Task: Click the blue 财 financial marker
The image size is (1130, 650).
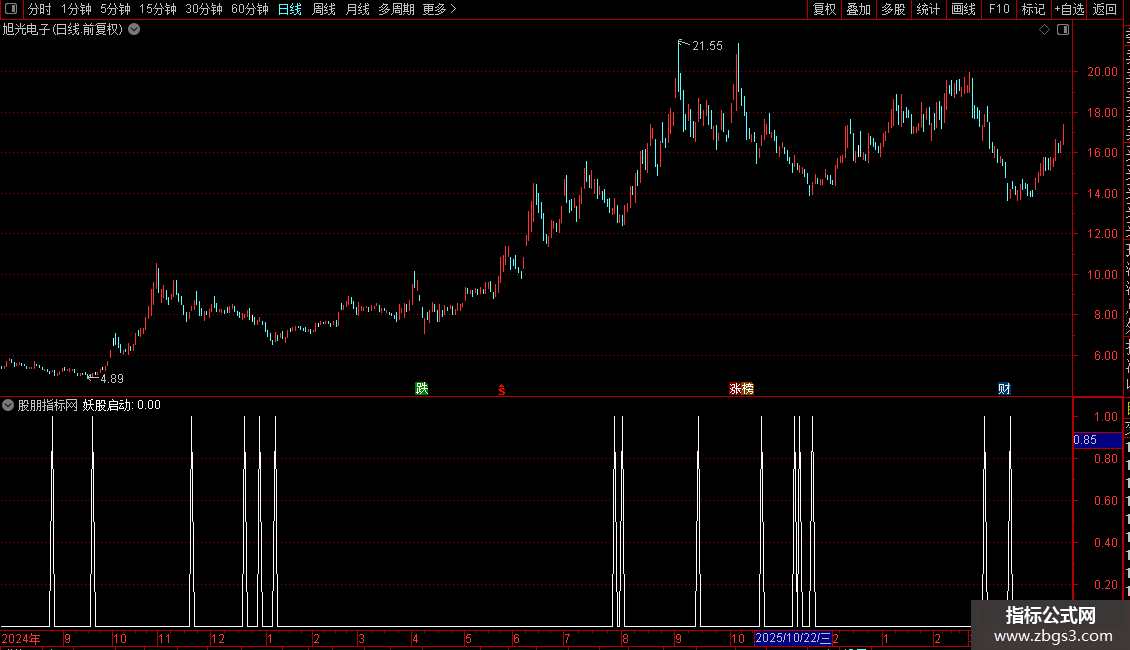Action: point(1004,388)
